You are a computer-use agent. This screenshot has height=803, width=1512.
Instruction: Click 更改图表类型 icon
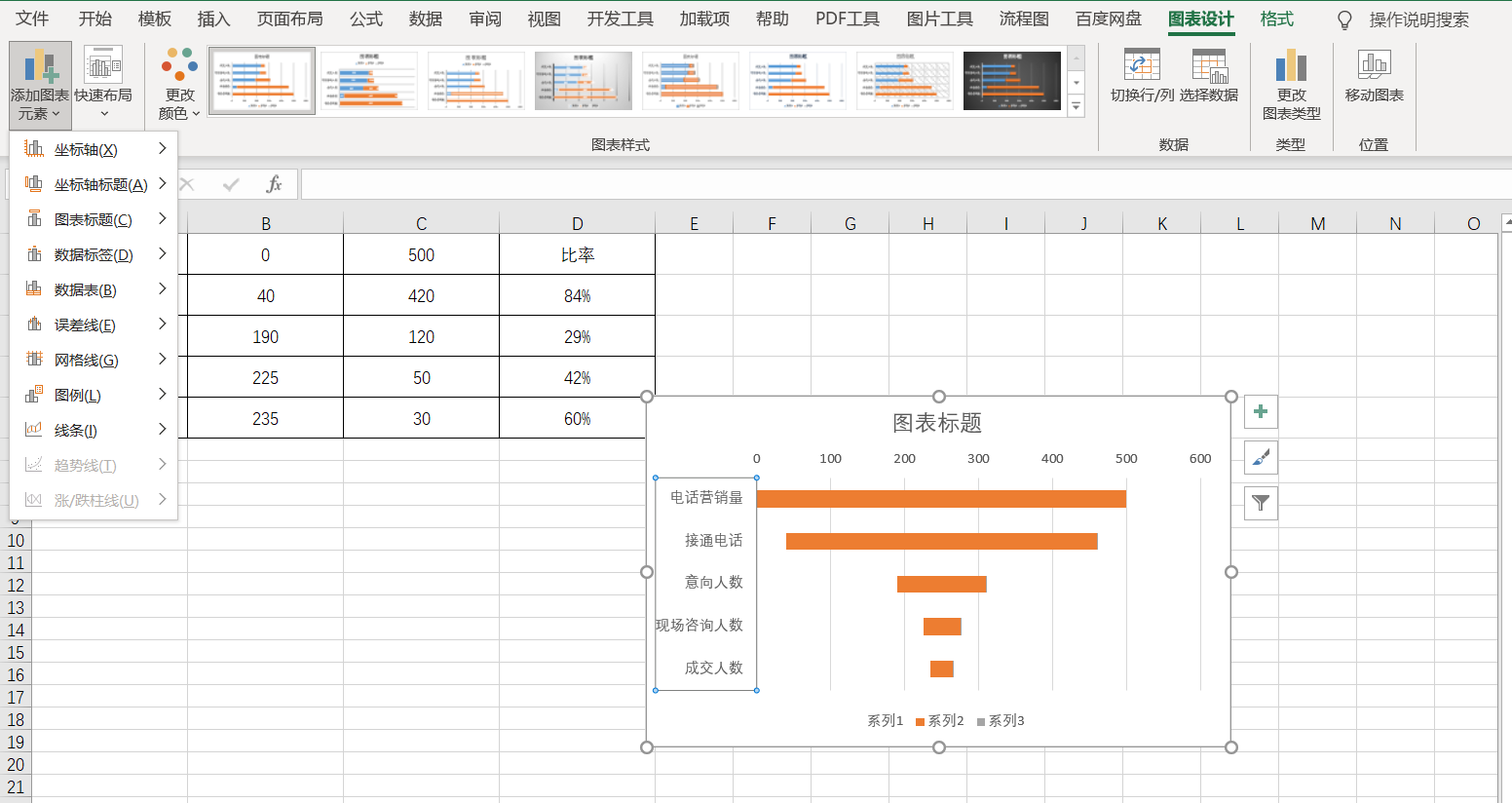(x=1291, y=65)
